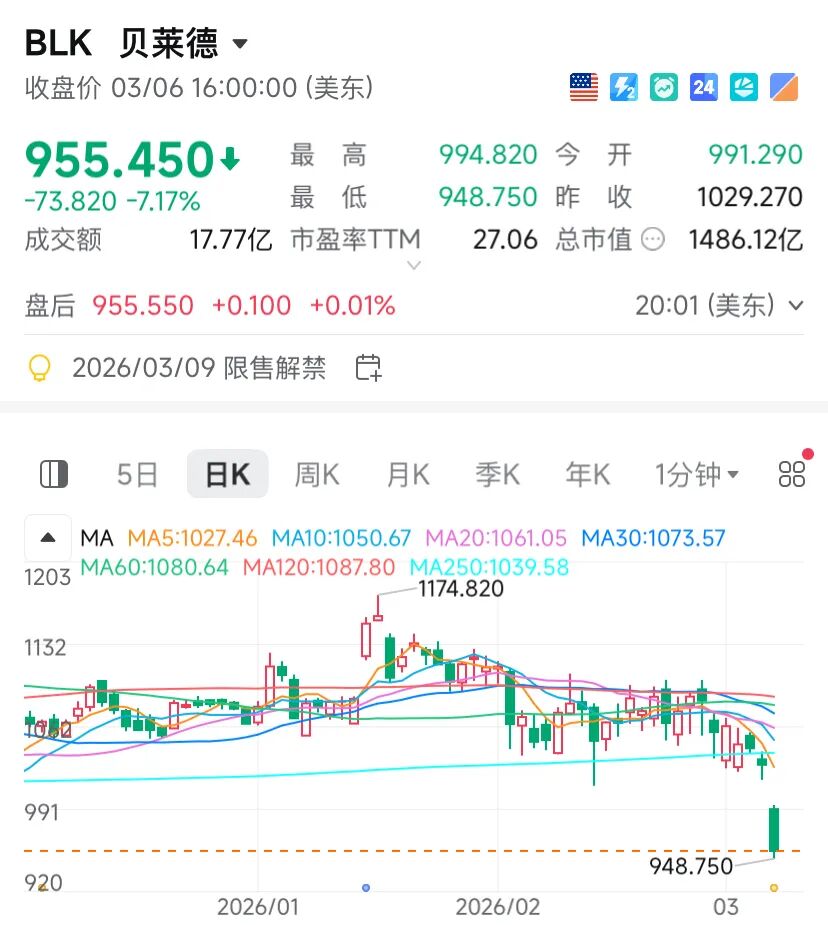Open the 2026/03/09 限售解禁 notice
Viewport: 828px width, 925px height.
click(198, 368)
